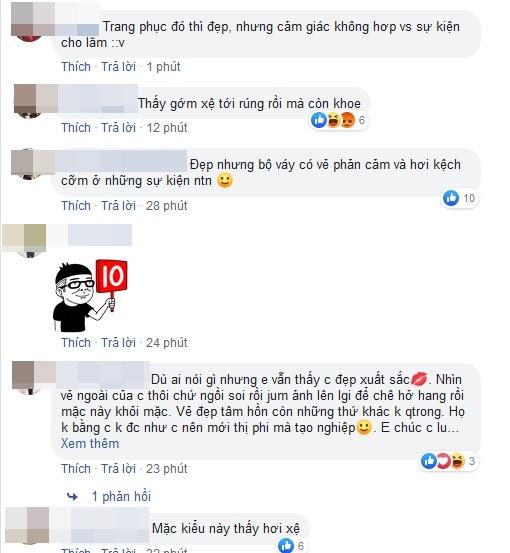
Task: Like the 'Trang phục đó thì đẹp' comment
Action: pos(76,67)
